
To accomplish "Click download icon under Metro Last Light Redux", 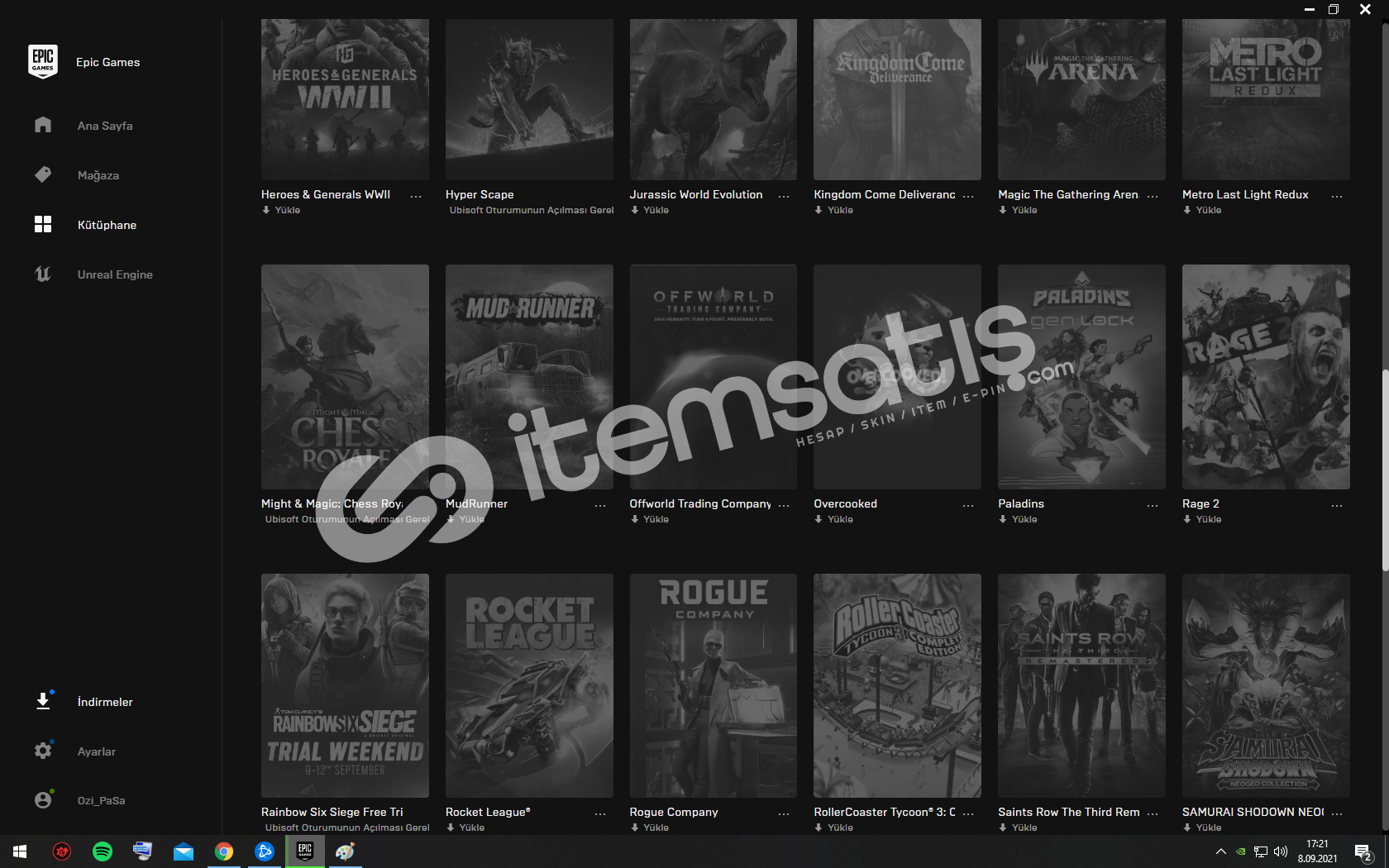I will (x=1187, y=210).
